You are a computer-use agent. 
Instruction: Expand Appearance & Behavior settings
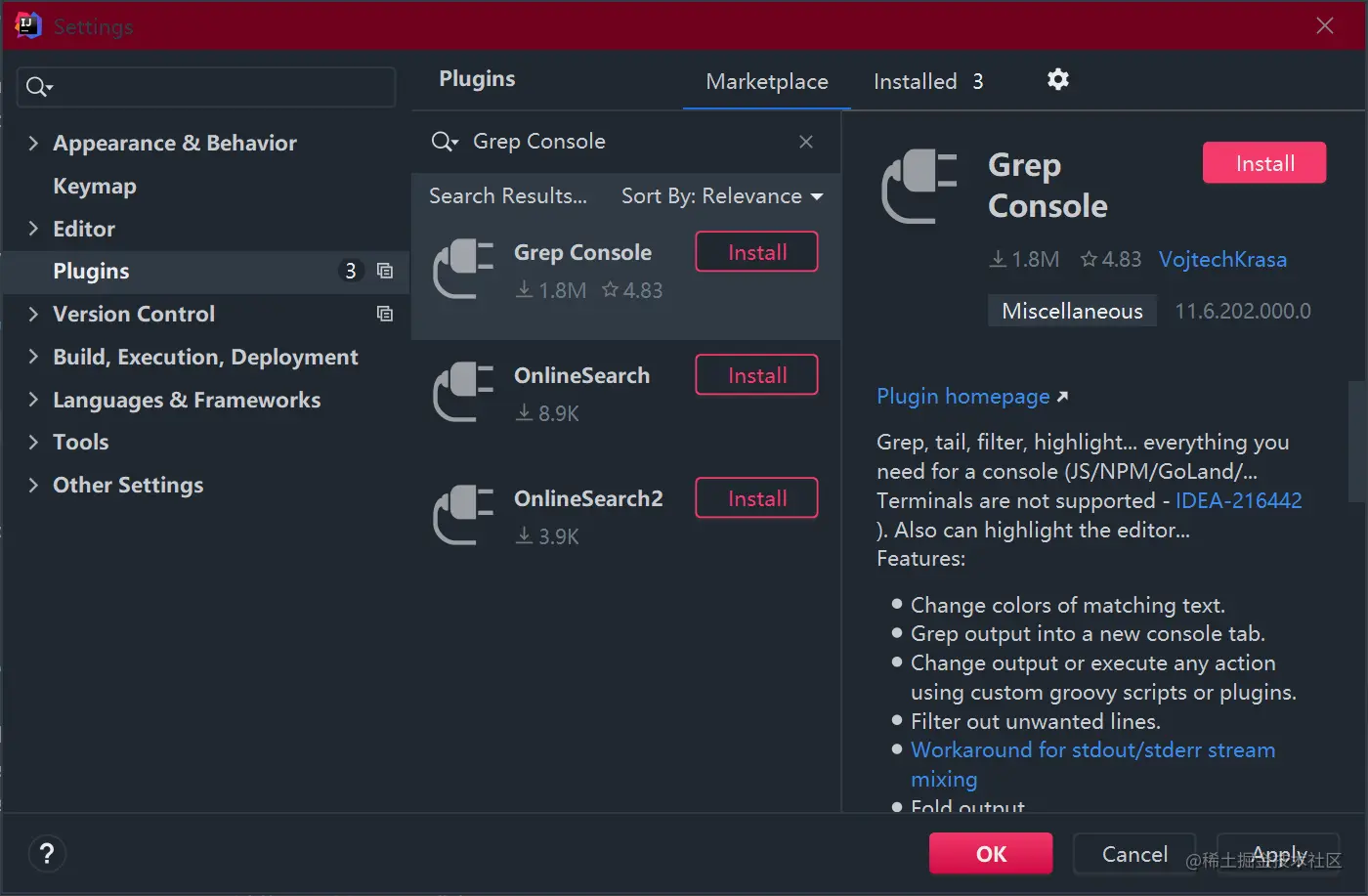click(x=33, y=144)
